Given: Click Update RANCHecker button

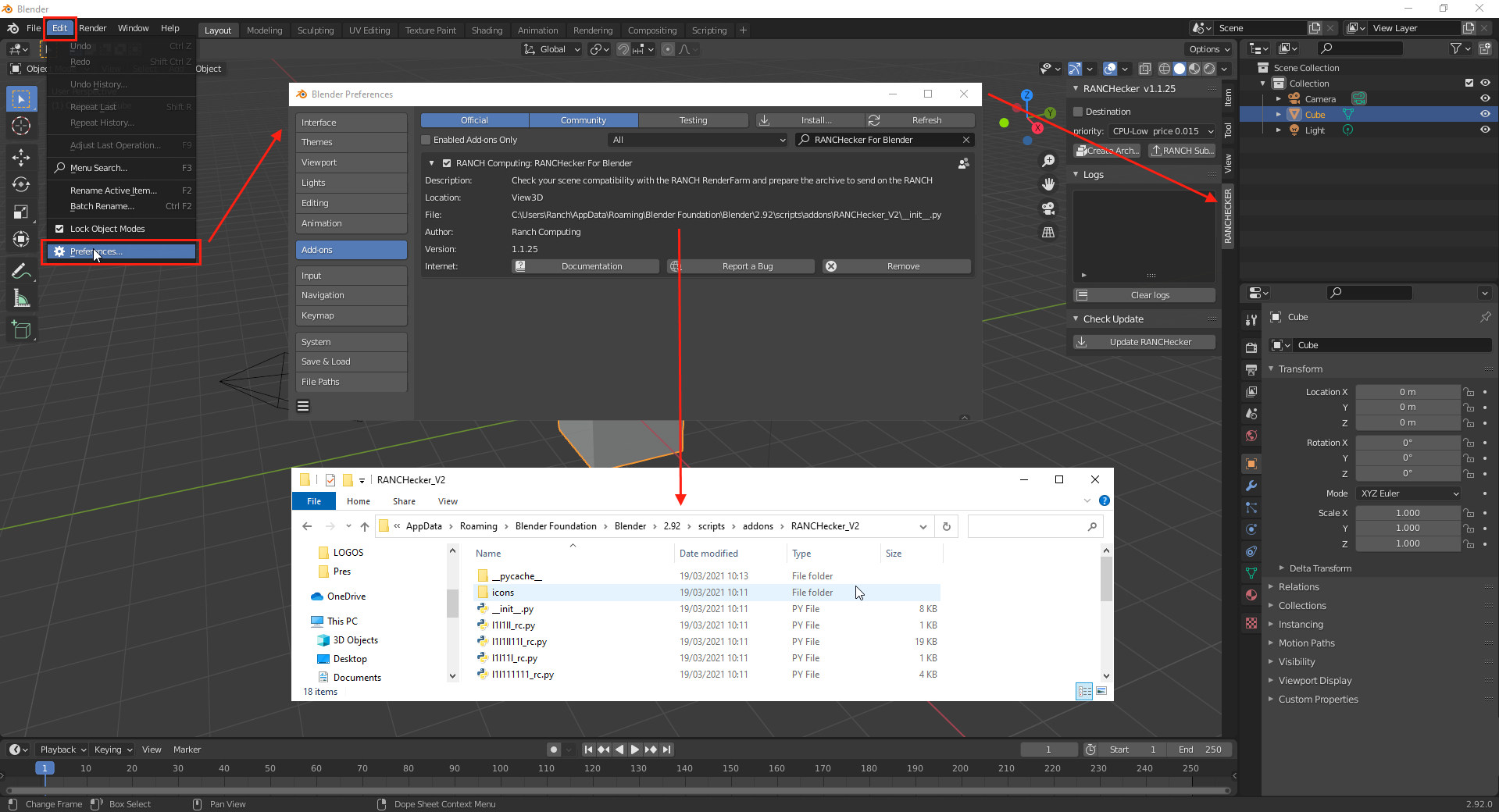Looking at the screenshot, I should point(1144,342).
